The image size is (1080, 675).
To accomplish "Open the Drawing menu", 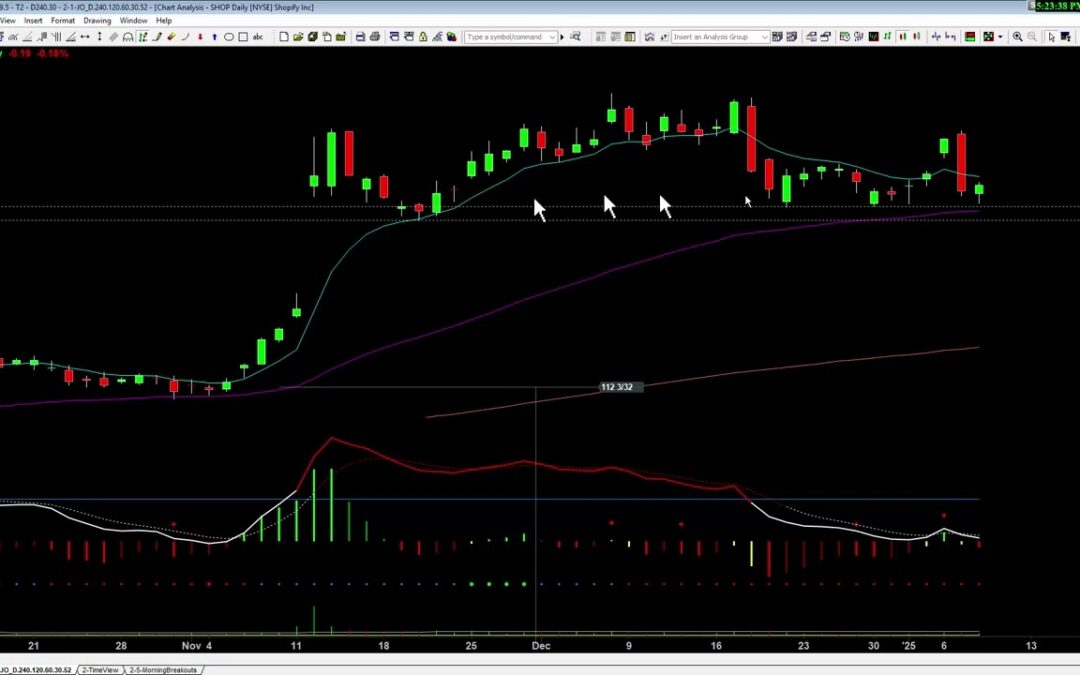I will coord(97,20).
